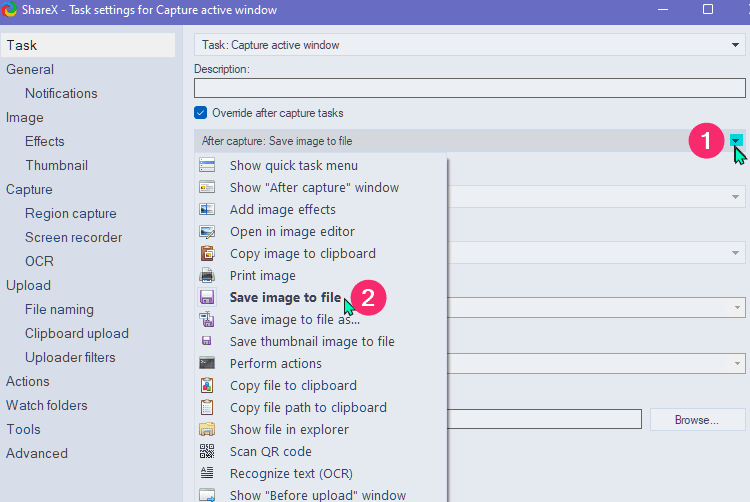Select Copy file to clipboard entry

321,385
